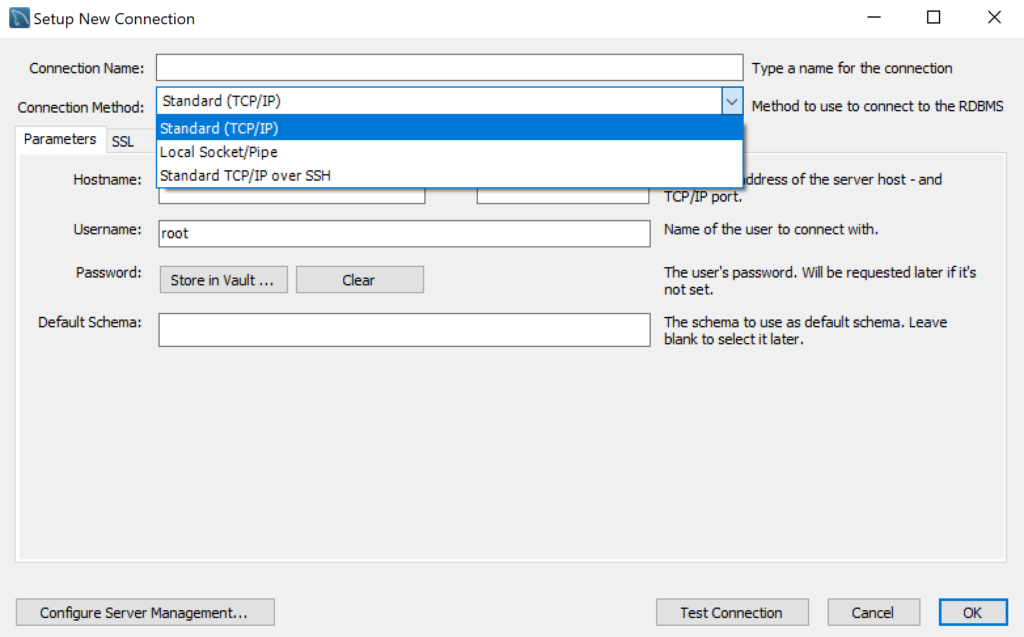Pick Standard TCP/IP over SSH method

click(x=449, y=176)
